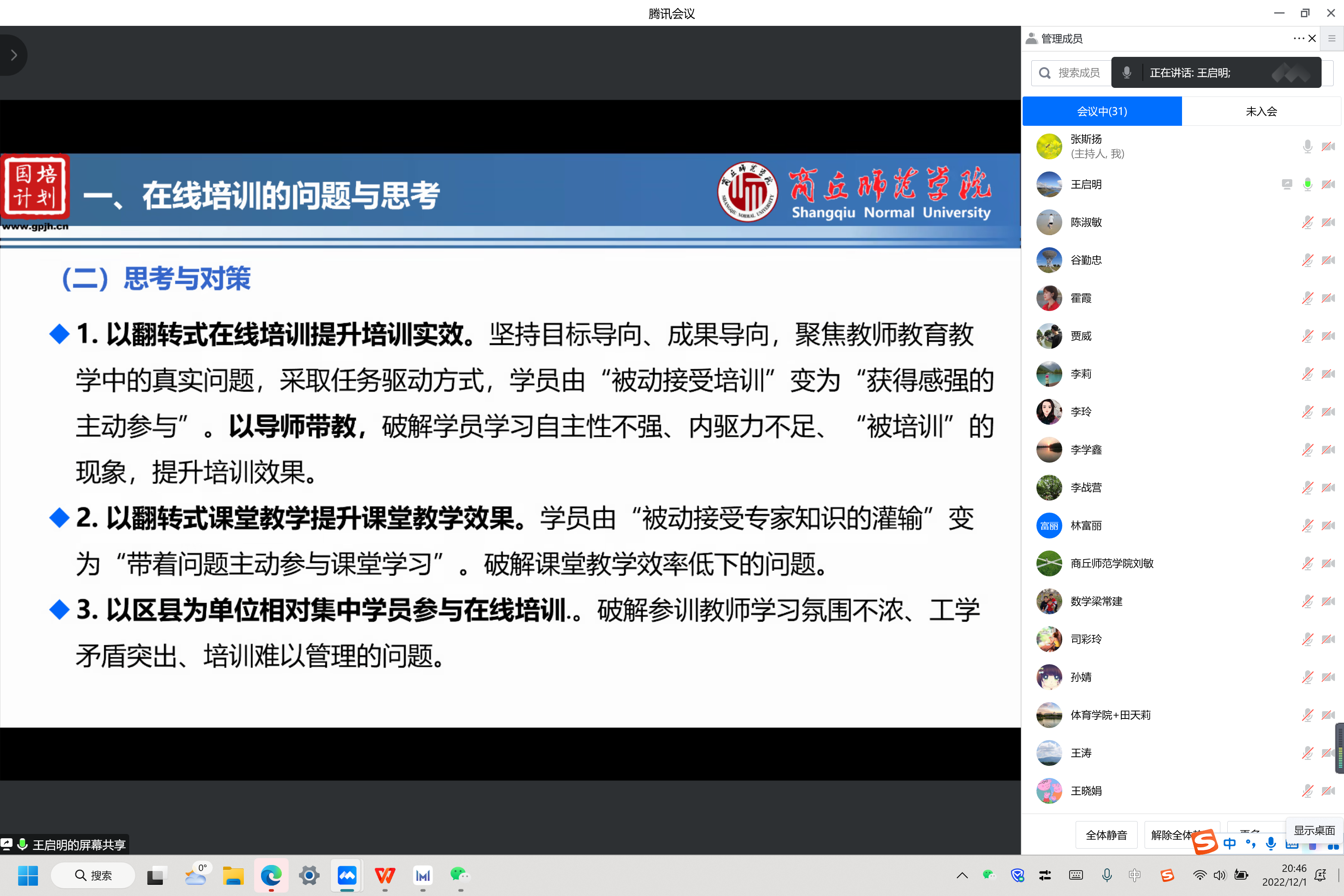The width and height of the screenshot is (1344, 896).
Task: Expand the collapsed left side panel arrow
Action: 14,56
